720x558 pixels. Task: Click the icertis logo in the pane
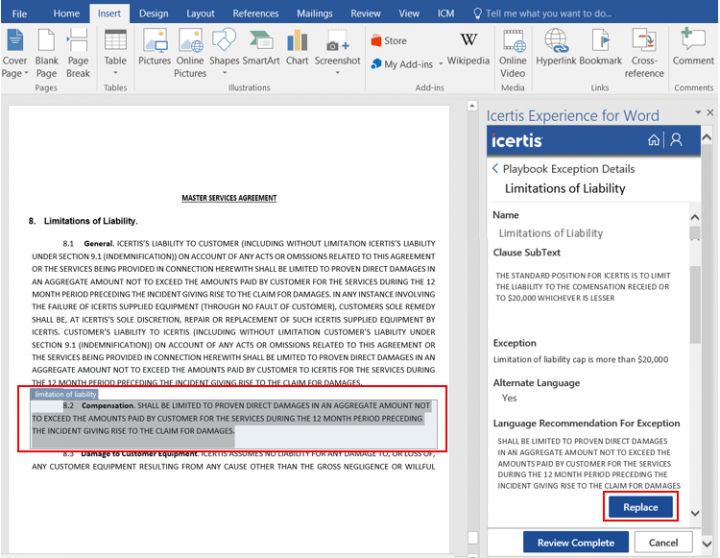point(517,140)
